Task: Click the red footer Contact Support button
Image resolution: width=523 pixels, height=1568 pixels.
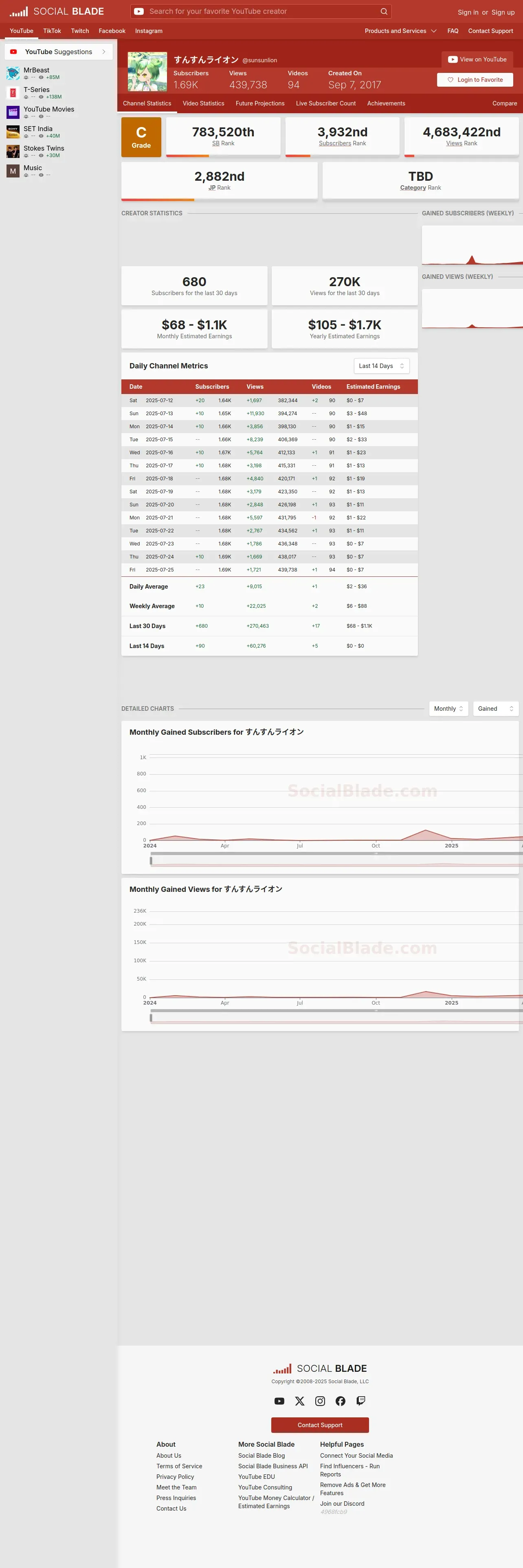Action: pos(320,1425)
